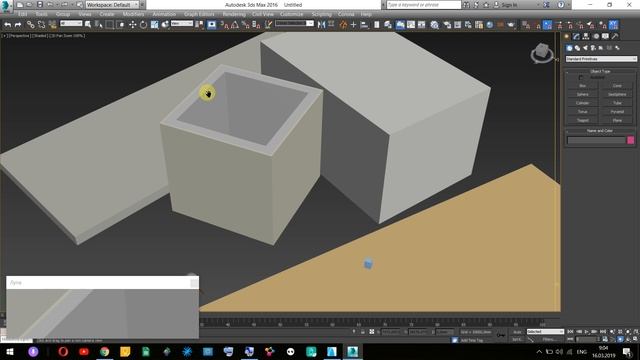The width and height of the screenshot is (640, 360).
Task: Open Opera browser from taskbar
Action: tap(63, 351)
